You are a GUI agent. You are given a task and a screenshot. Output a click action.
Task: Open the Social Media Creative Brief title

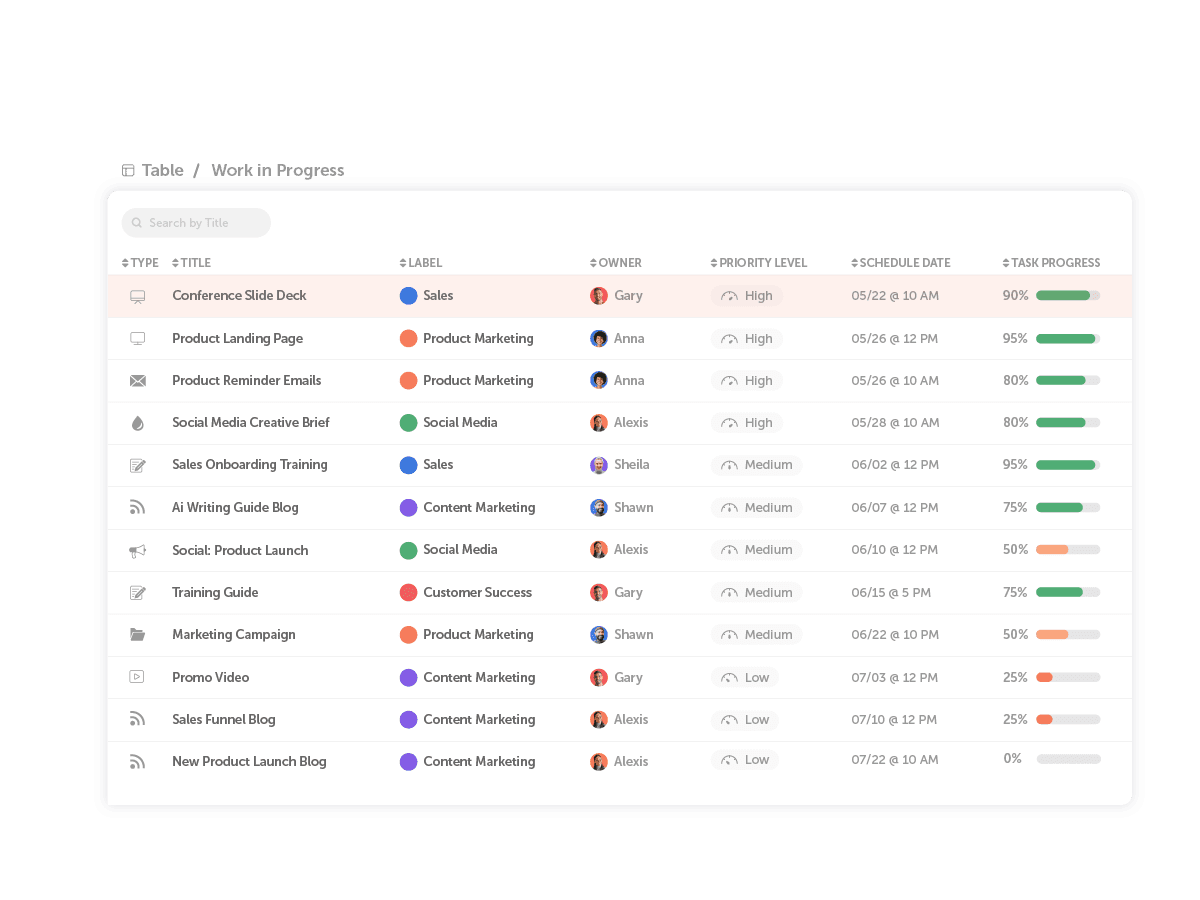click(x=251, y=423)
